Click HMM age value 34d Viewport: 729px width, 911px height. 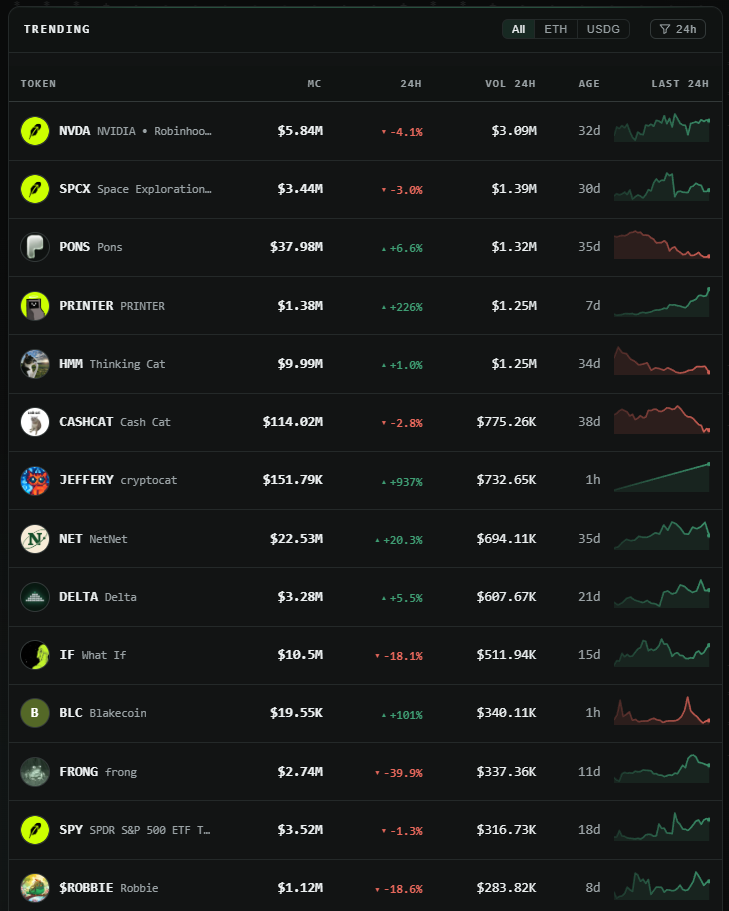pyautogui.click(x=589, y=364)
